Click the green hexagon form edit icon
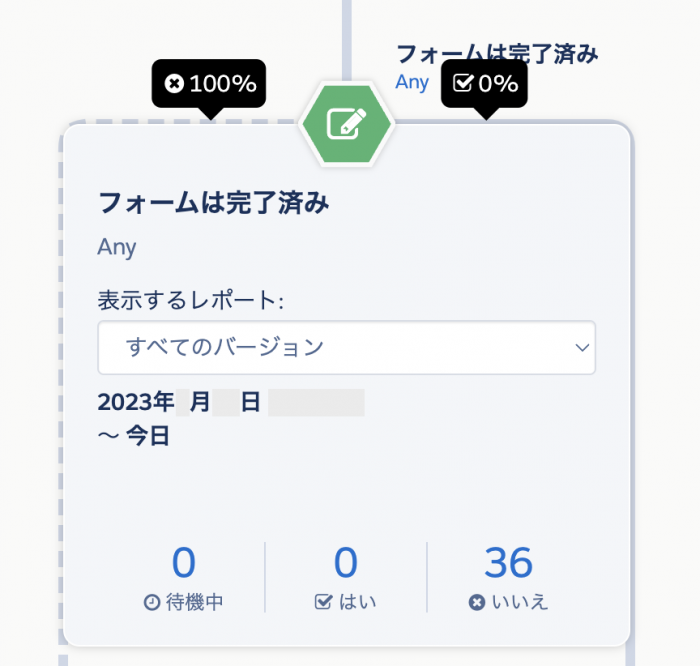 [347, 124]
